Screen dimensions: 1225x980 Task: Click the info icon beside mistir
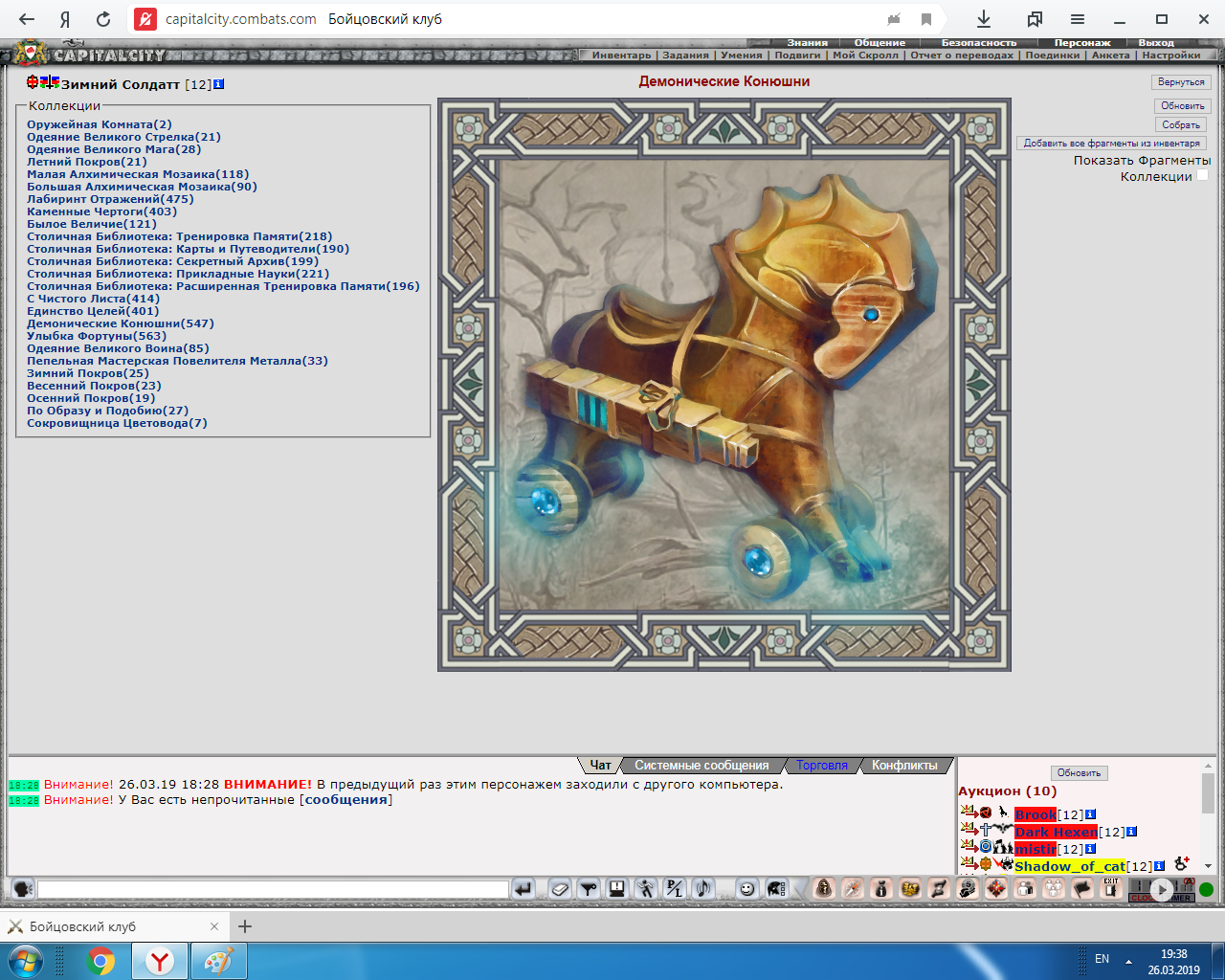tap(1090, 849)
